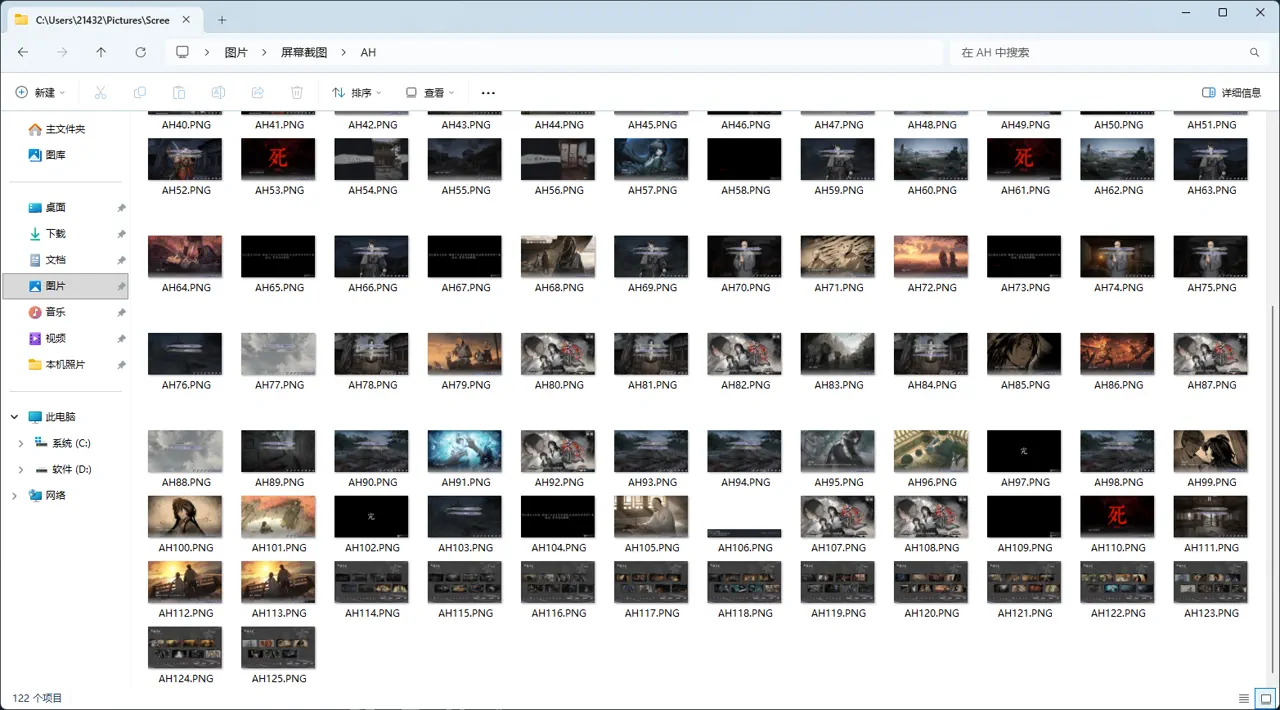The width and height of the screenshot is (1280, 710).
Task: Expand the 此电脑 tree node
Action: [x=15, y=417]
